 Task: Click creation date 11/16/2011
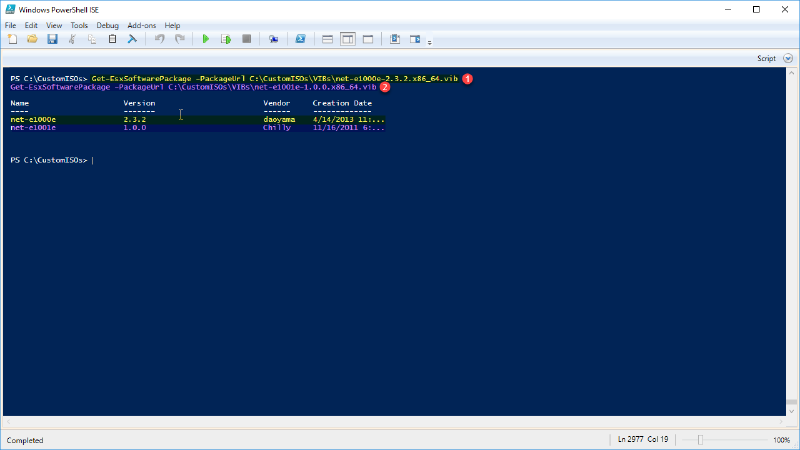[x=348, y=128]
